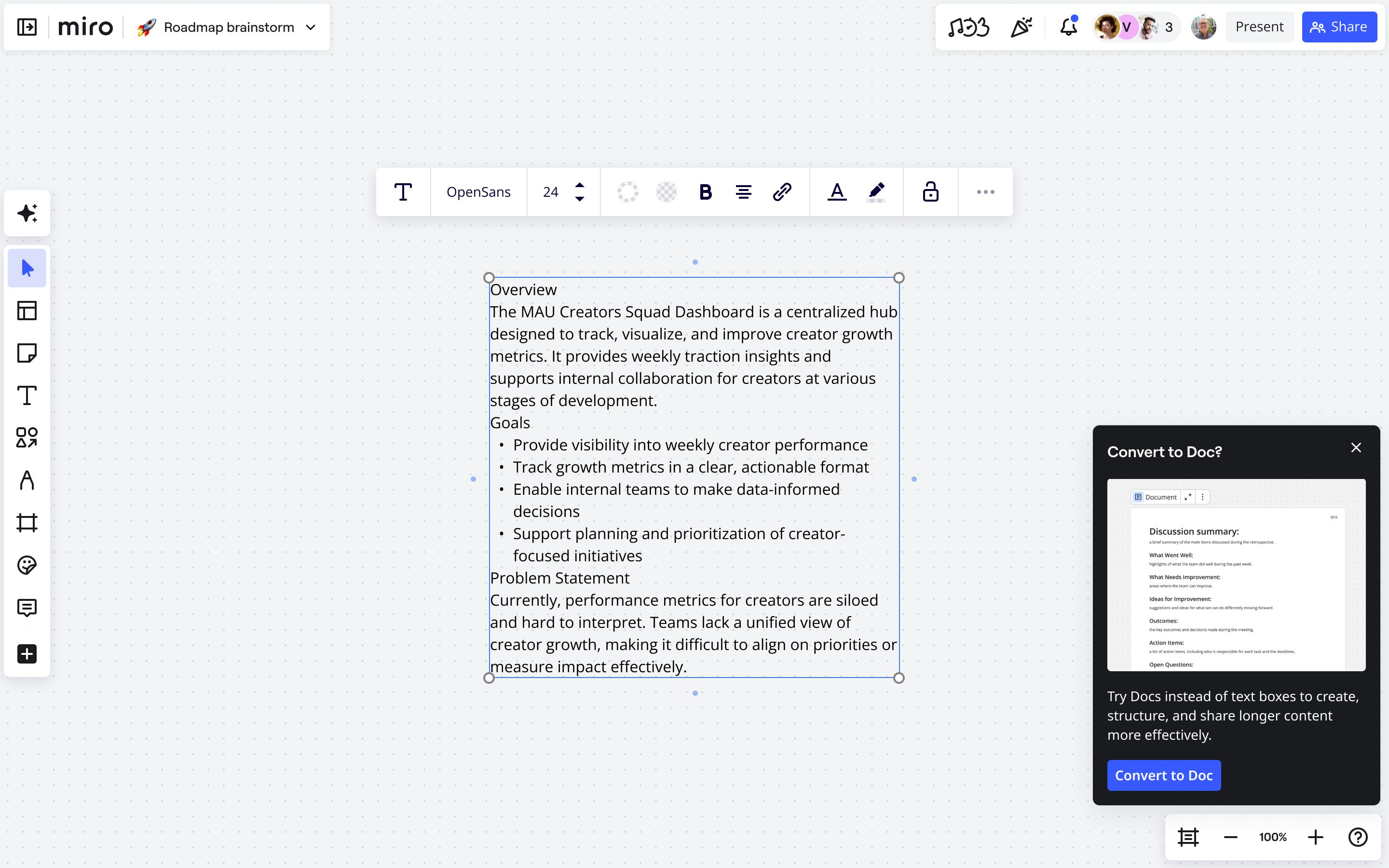Open the text color picker
This screenshot has width=1389, height=868.
coord(837,192)
